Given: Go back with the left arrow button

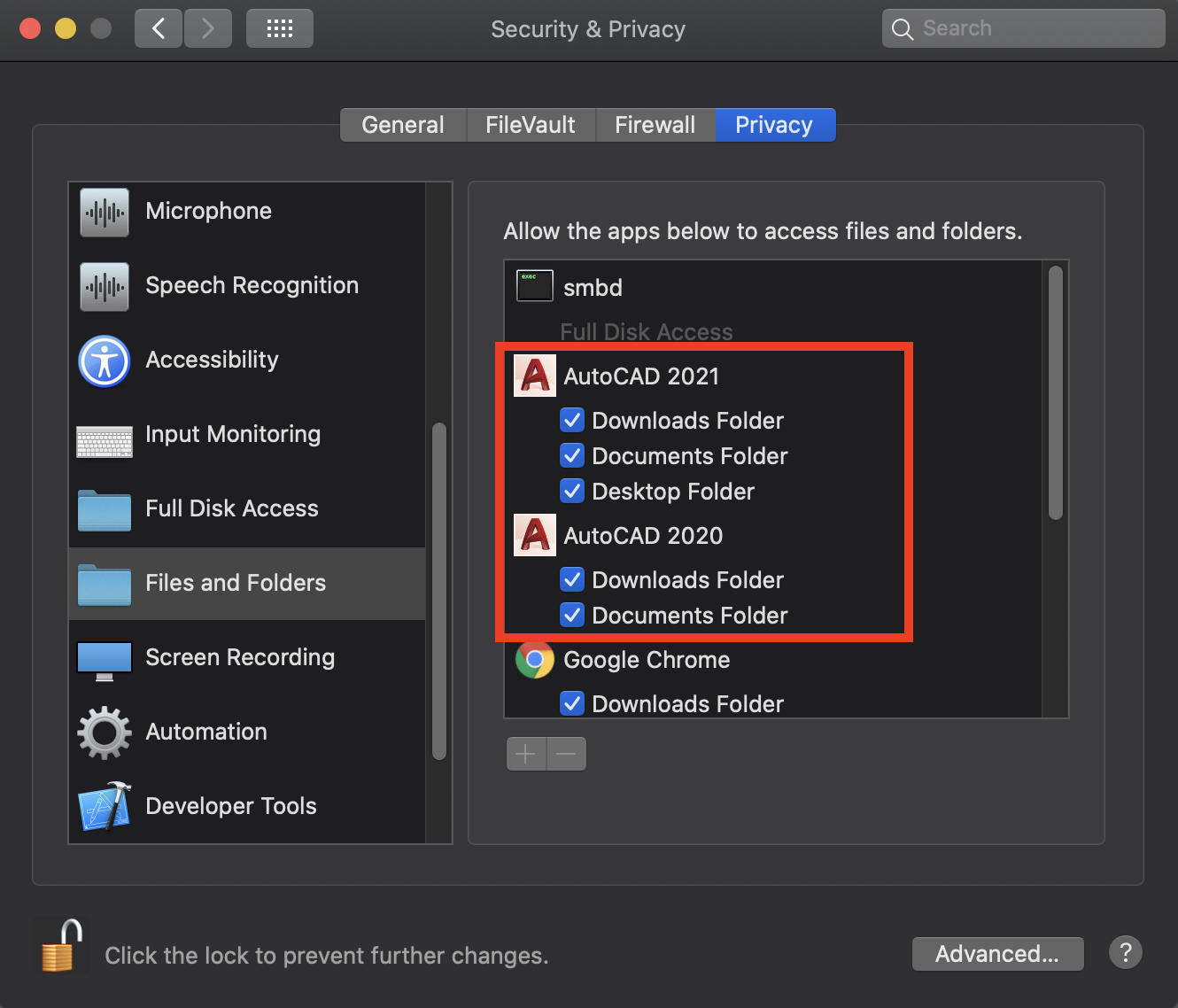Looking at the screenshot, I should click(x=159, y=28).
